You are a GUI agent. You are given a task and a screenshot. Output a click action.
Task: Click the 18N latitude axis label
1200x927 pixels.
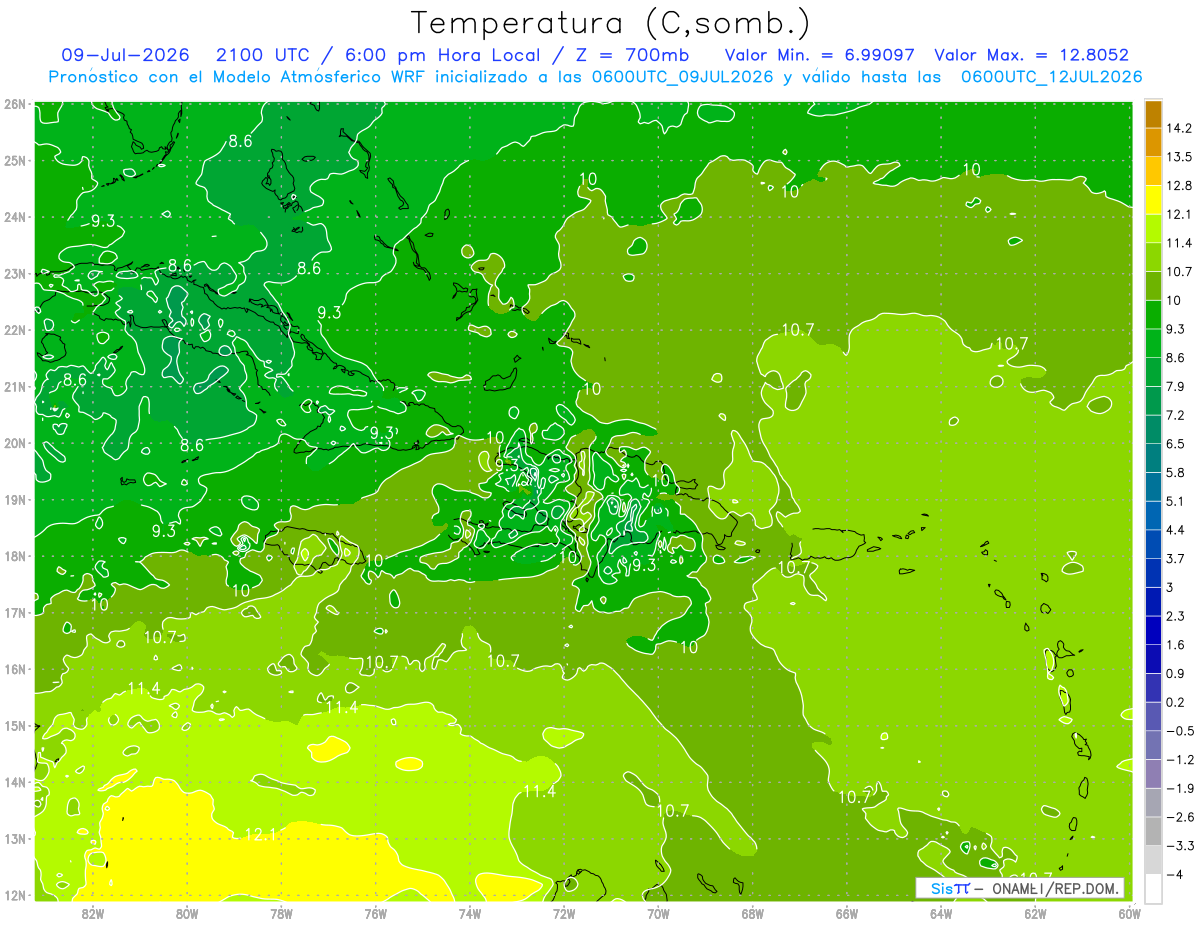coord(14,556)
